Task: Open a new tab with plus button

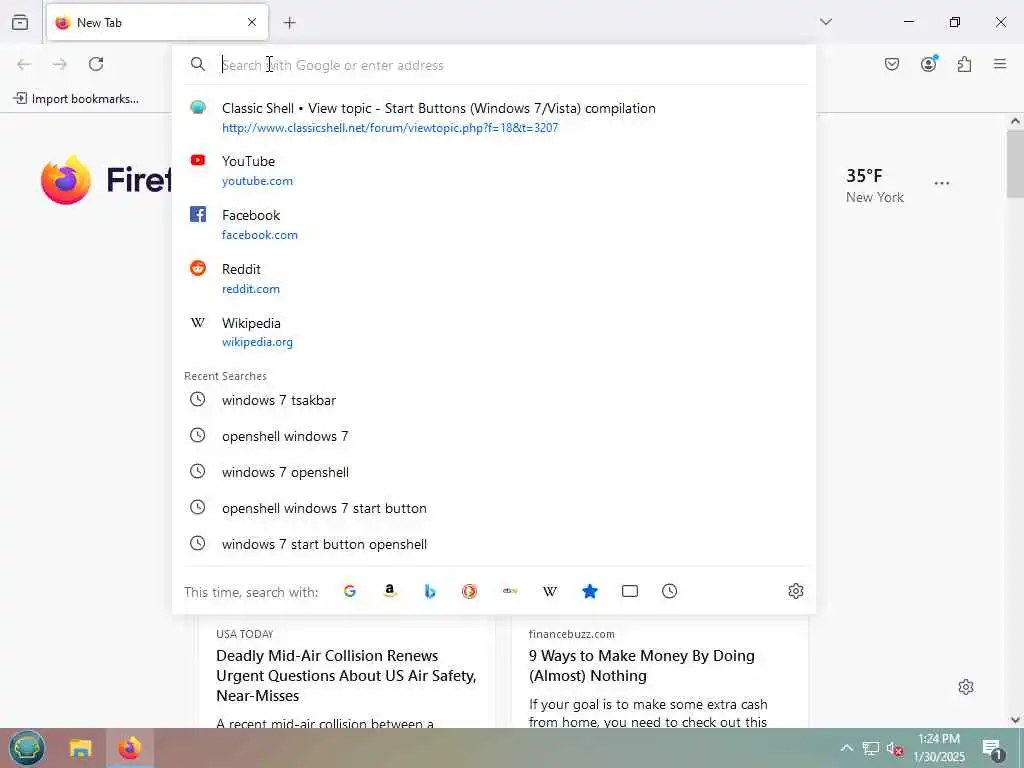Action: tap(290, 23)
